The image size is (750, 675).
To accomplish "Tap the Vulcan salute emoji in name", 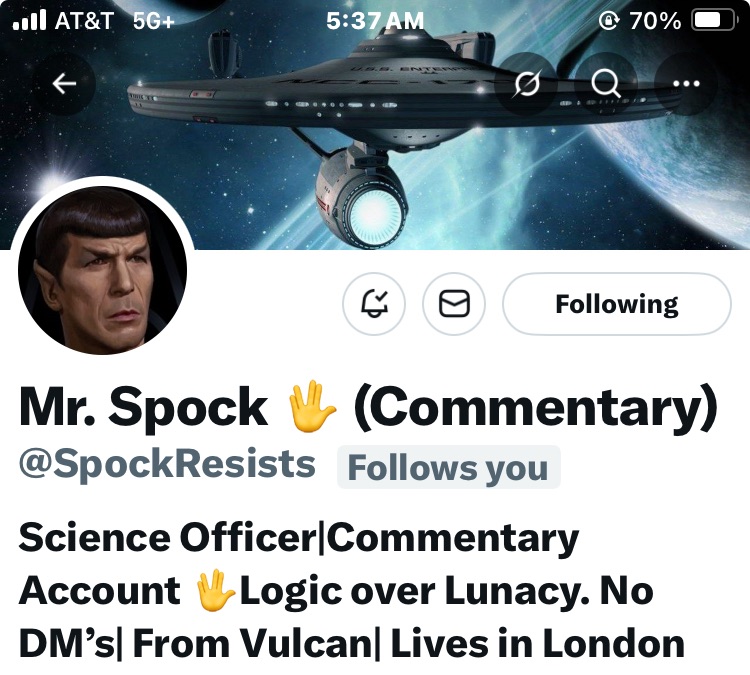I will click(310, 406).
